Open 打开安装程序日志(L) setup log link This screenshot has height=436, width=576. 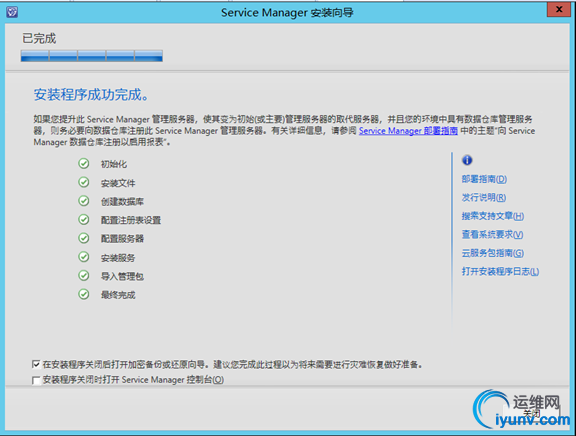coord(500,271)
